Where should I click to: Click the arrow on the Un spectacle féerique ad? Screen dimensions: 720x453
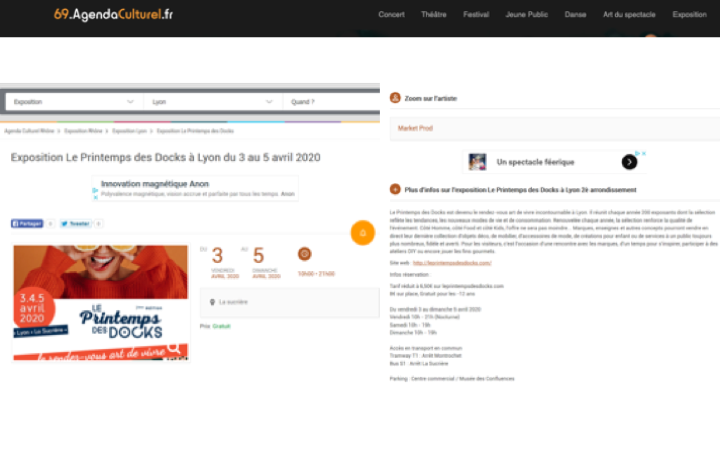click(629, 162)
